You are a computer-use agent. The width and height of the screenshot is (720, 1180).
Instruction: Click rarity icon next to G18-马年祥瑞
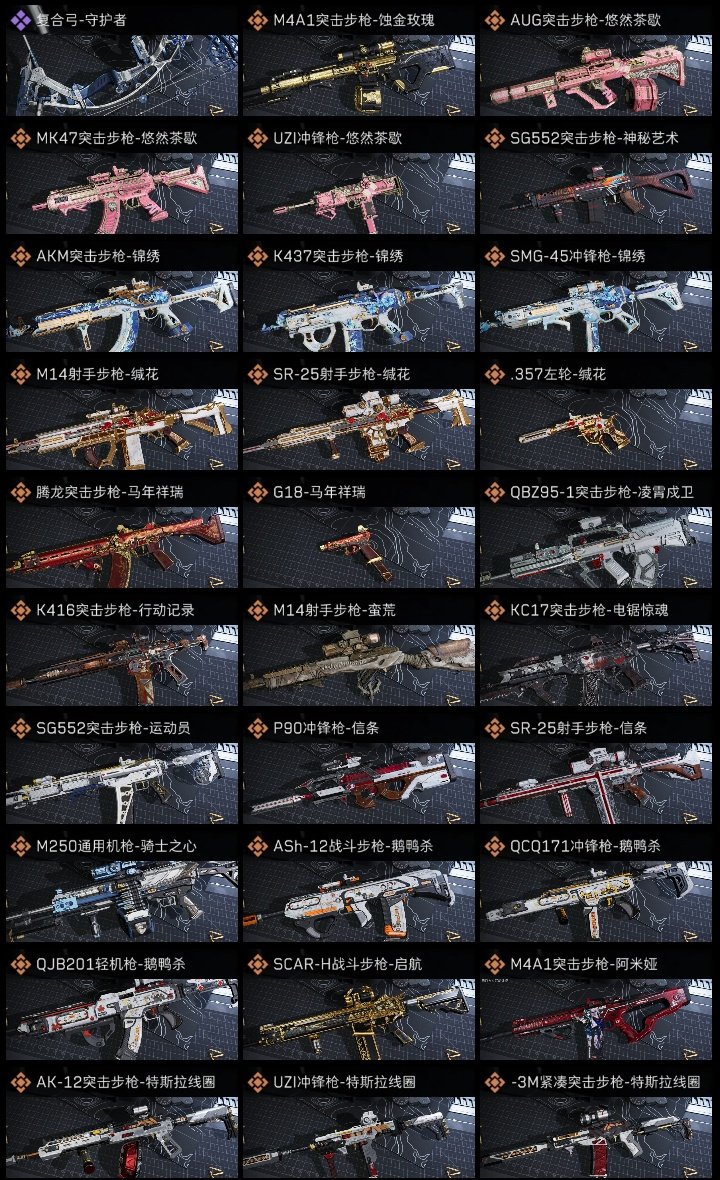coord(257,492)
